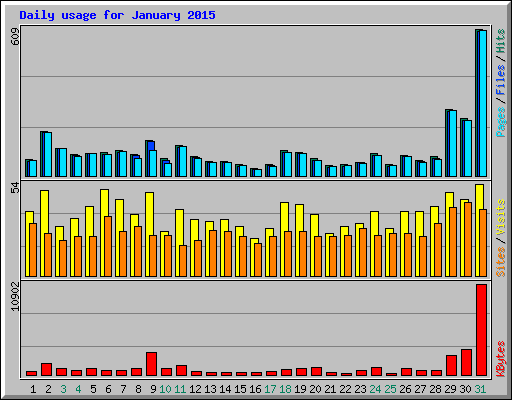Click day 27 on the x-axis
The height and width of the screenshot is (400, 512).
tap(420, 389)
